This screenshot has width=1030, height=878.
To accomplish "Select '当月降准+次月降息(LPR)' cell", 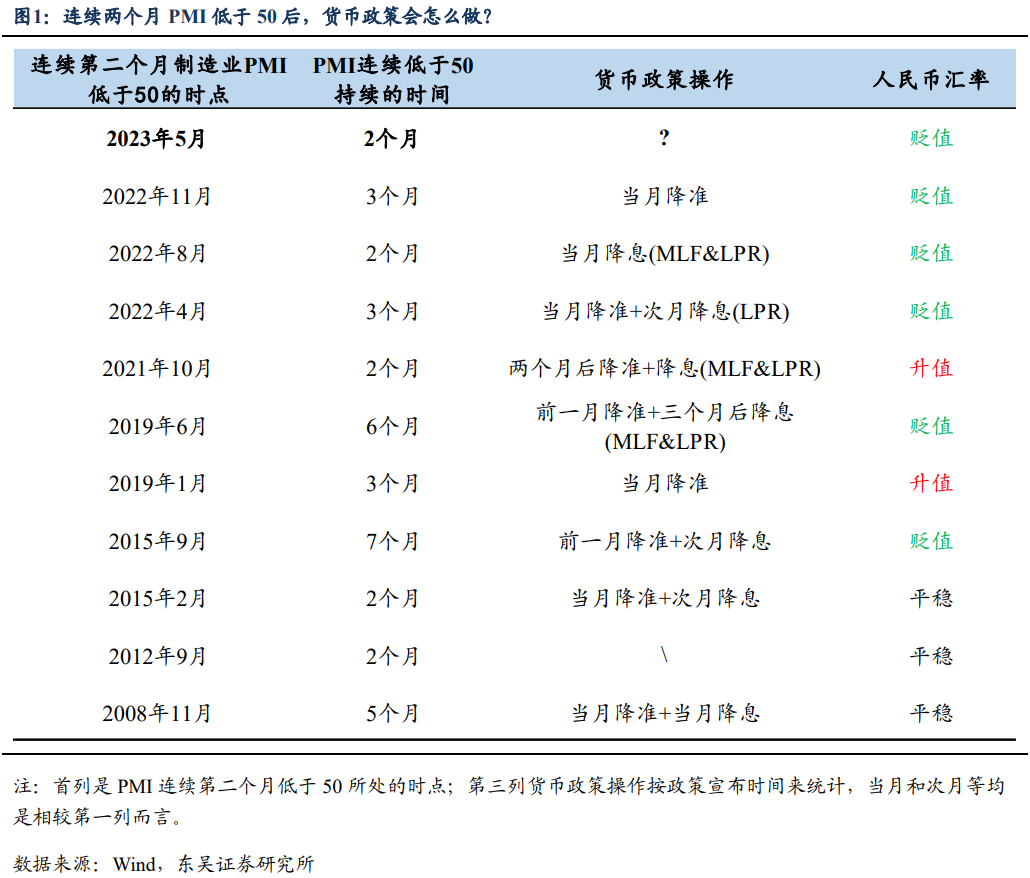I will [664, 312].
